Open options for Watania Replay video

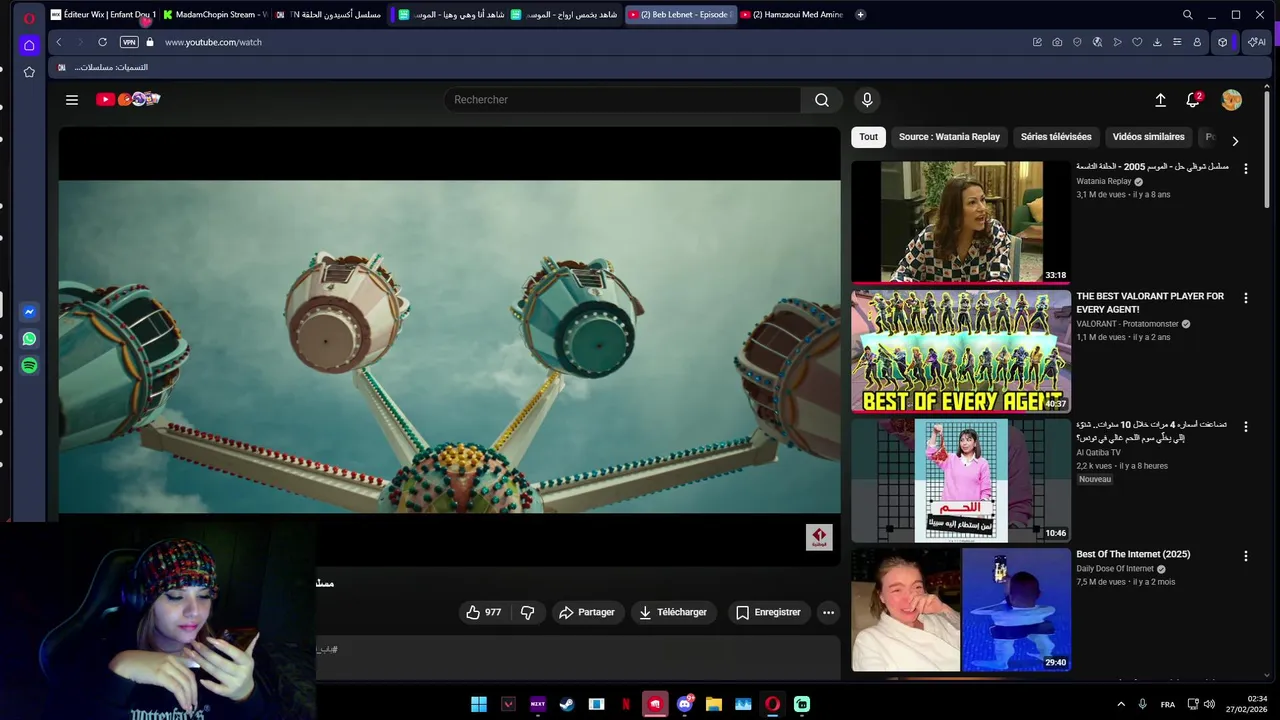(1245, 169)
